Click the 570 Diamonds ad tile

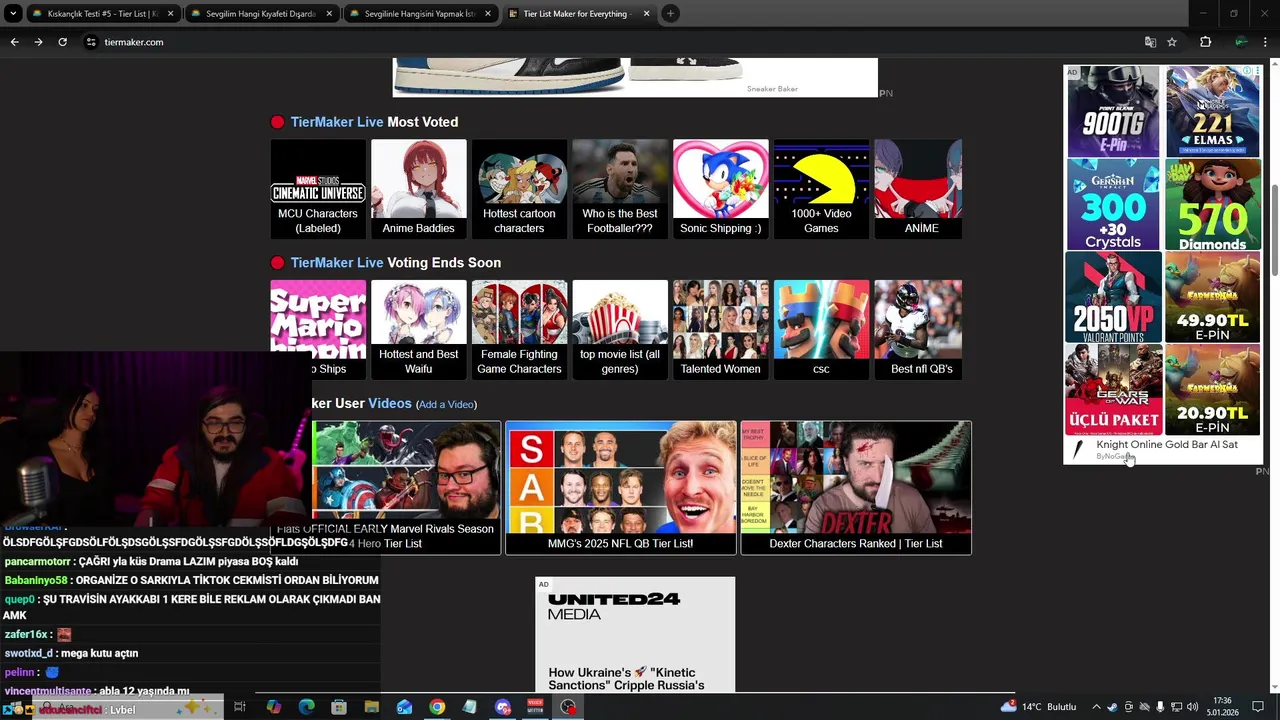click(x=1212, y=204)
